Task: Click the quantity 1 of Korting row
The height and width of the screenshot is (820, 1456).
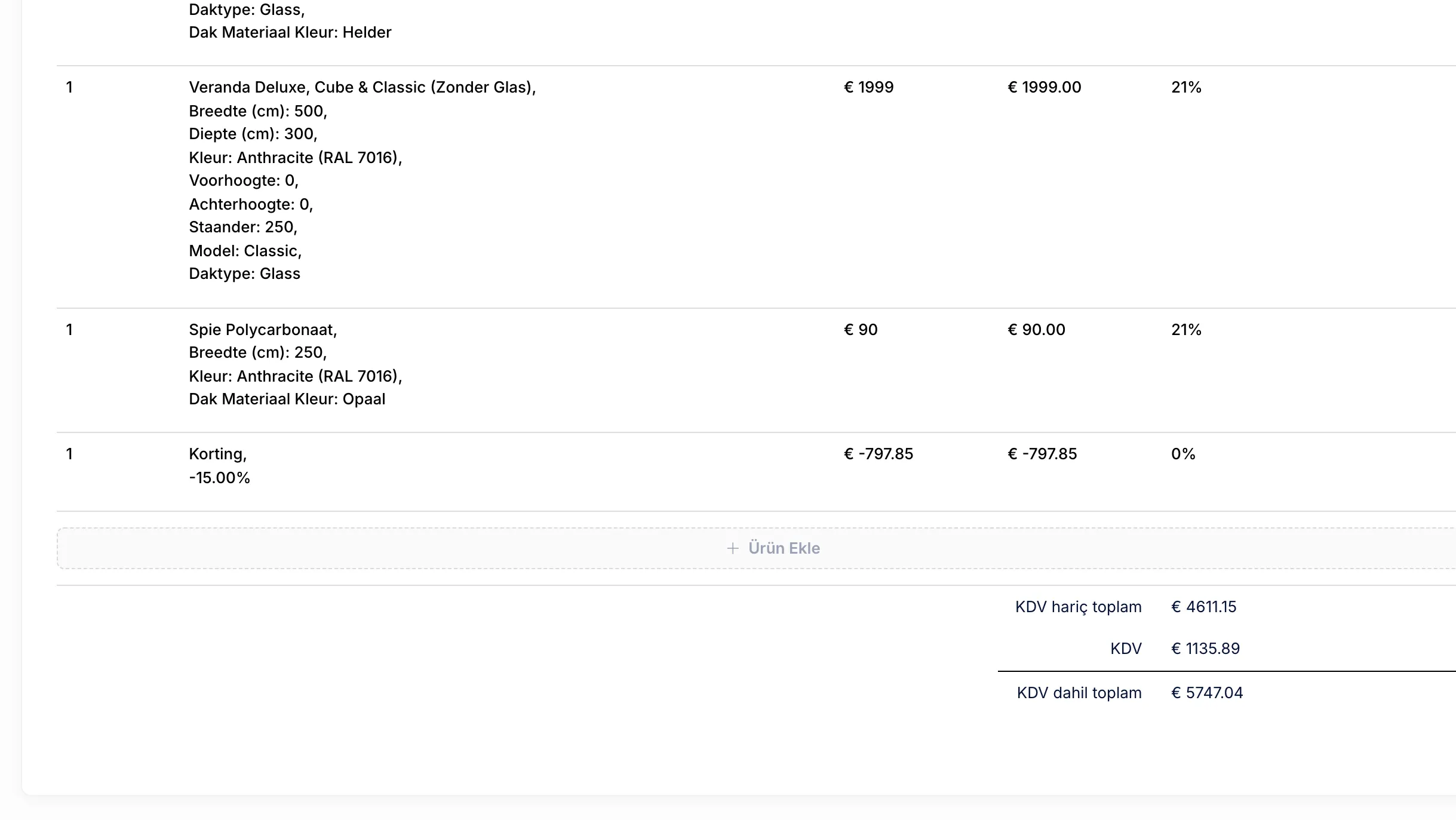Action: pyautogui.click(x=69, y=454)
